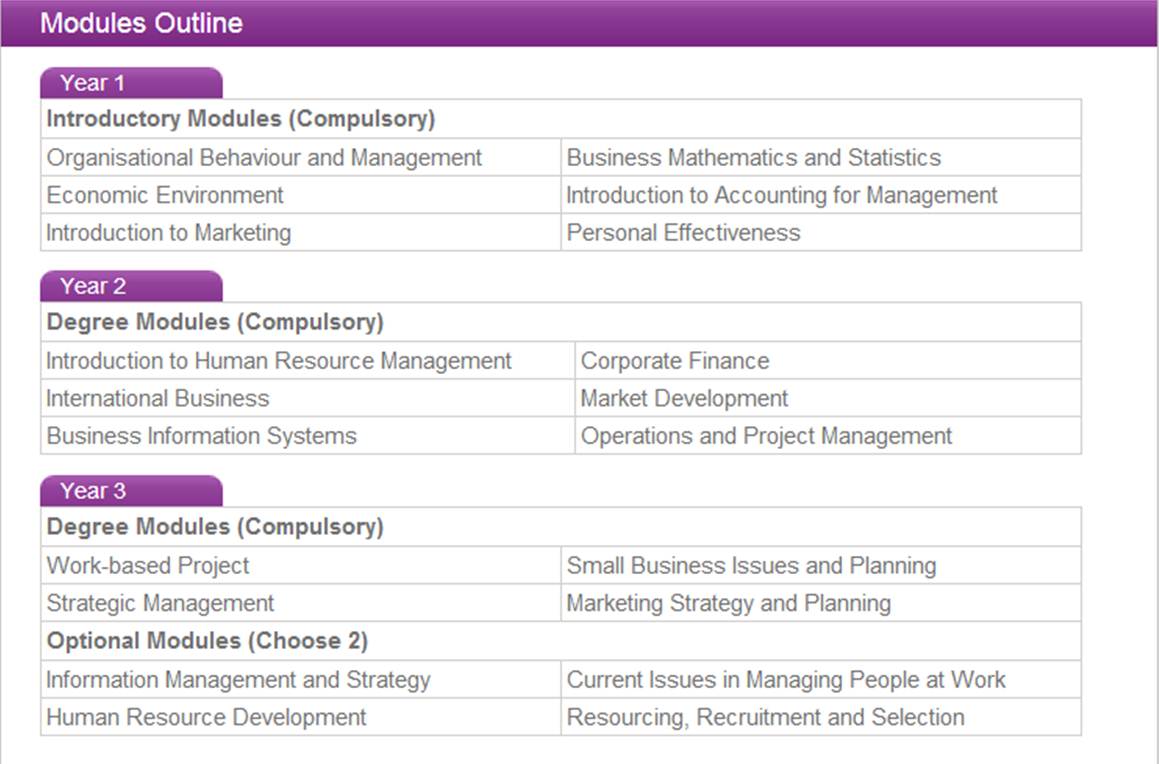Screen dimensions: 1159x764
Task: Click the Introduction to Marketing module
Action: click(x=169, y=233)
